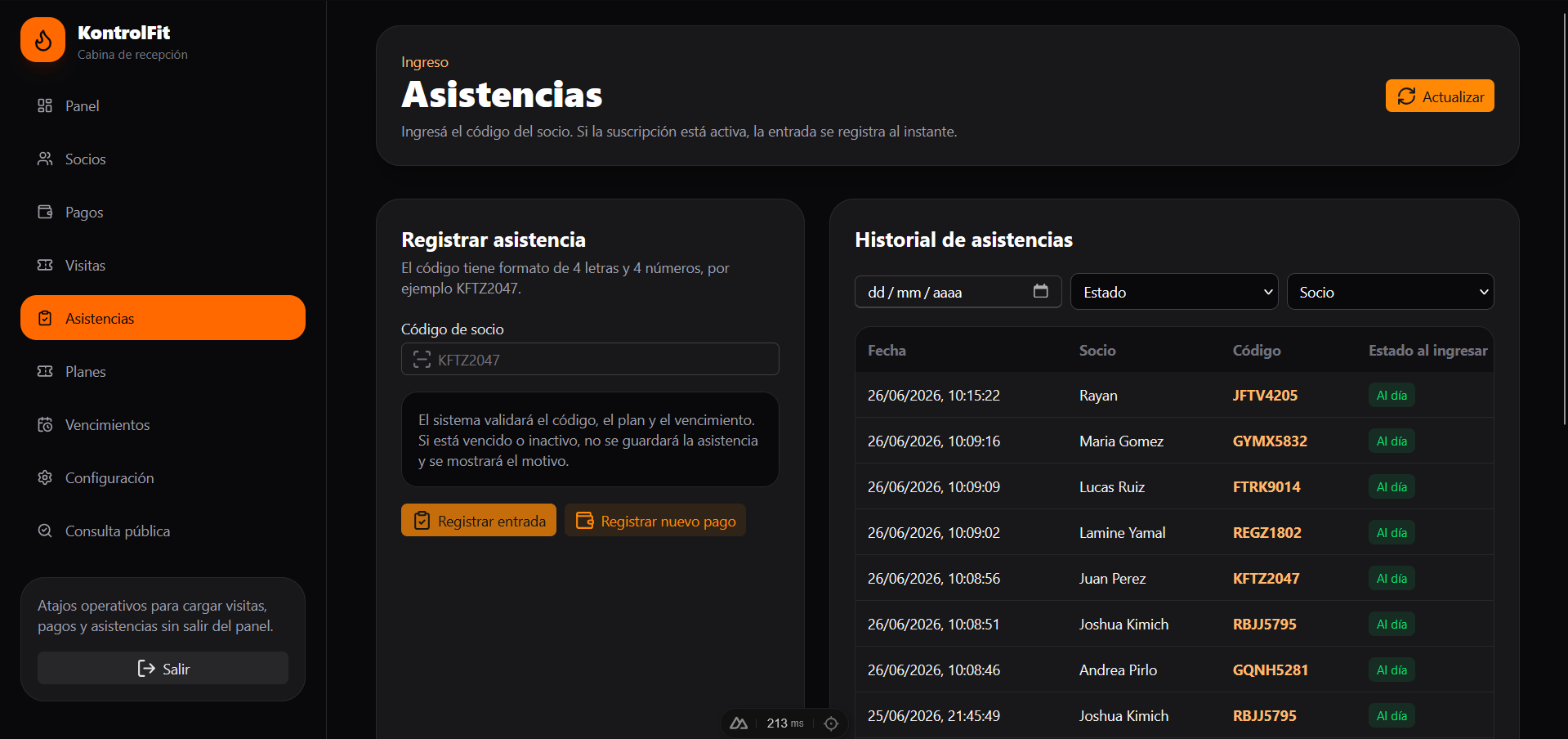Click the Registrar entrada button
Image resolution: width=1568 pixels, height=739 pixels.
pos(479,521)
